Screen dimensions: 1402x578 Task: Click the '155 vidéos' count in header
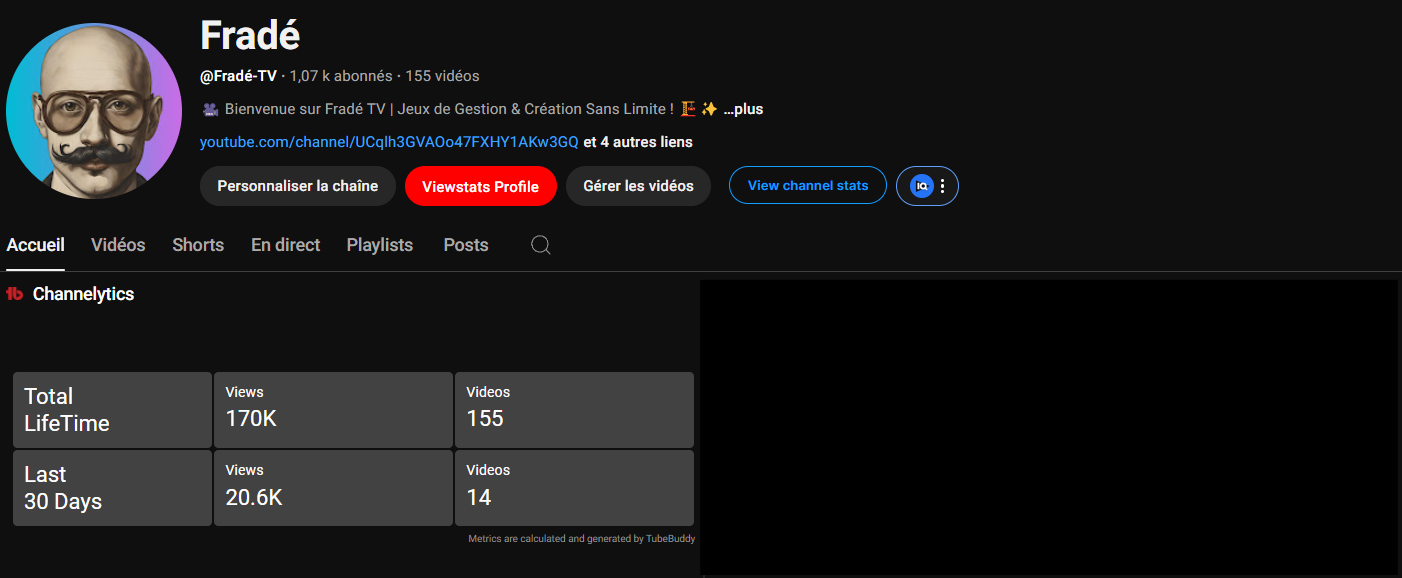click(x=442, y=76)
